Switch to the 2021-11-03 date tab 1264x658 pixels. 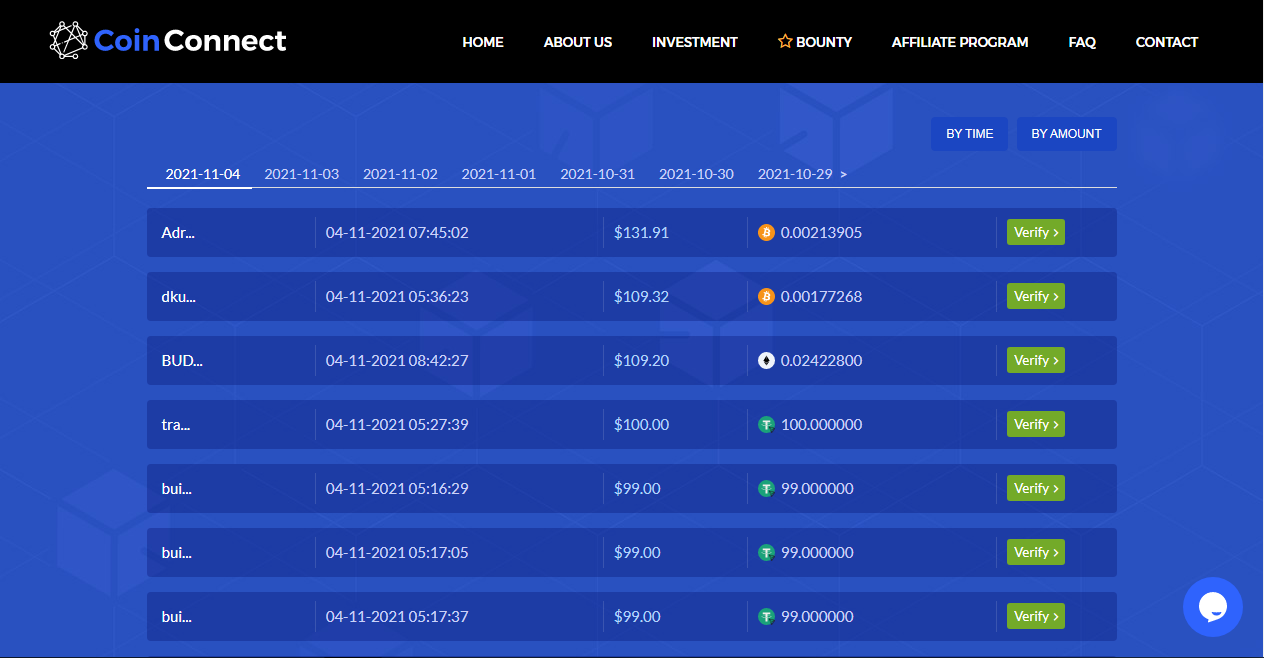click(x=302, y=173)
